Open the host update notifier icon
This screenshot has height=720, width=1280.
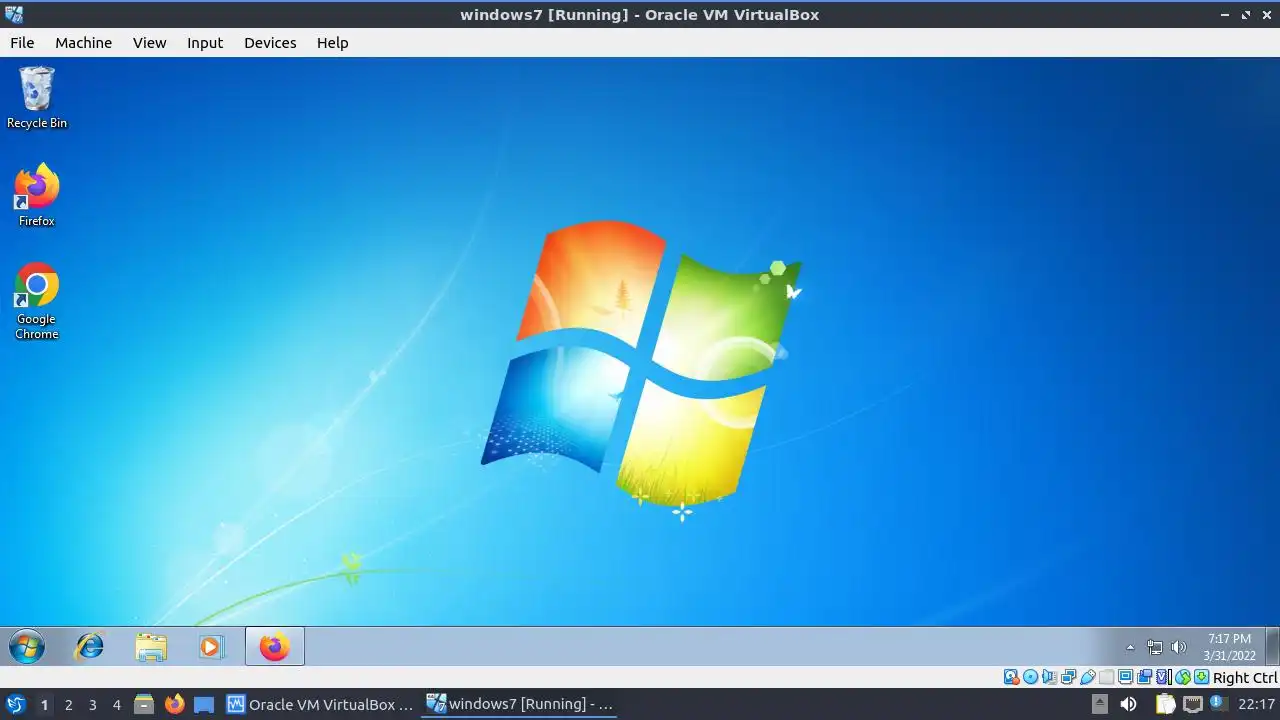point(1219,702)
